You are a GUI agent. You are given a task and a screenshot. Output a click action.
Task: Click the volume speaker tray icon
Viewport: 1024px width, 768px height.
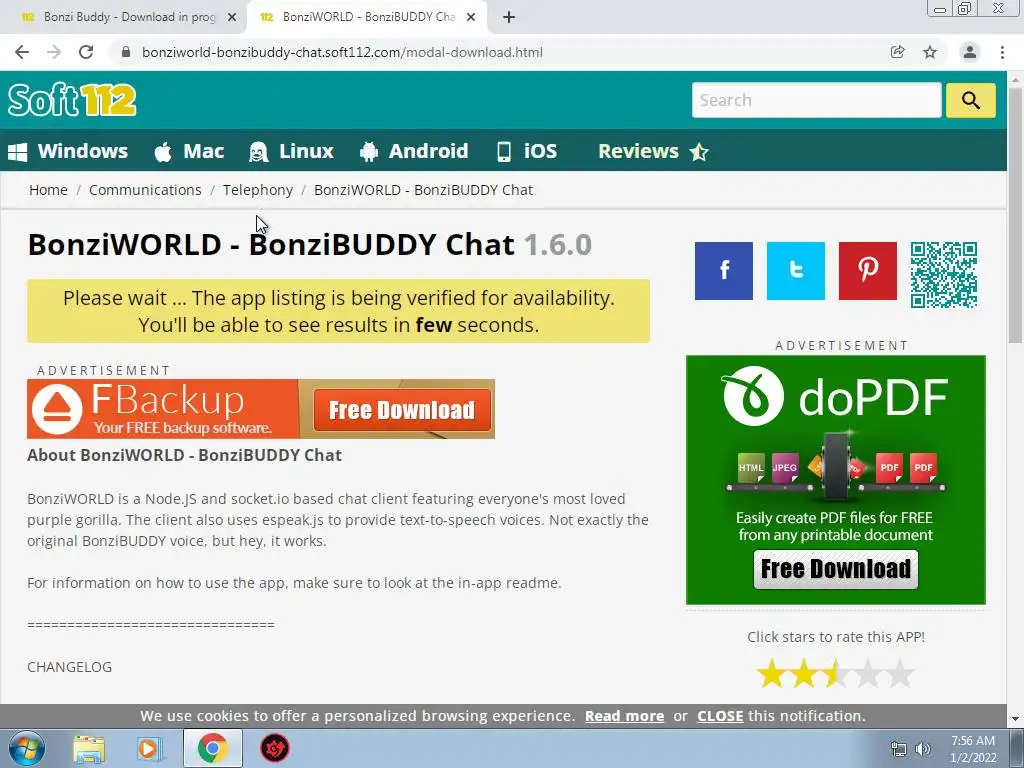click(923, 749)
